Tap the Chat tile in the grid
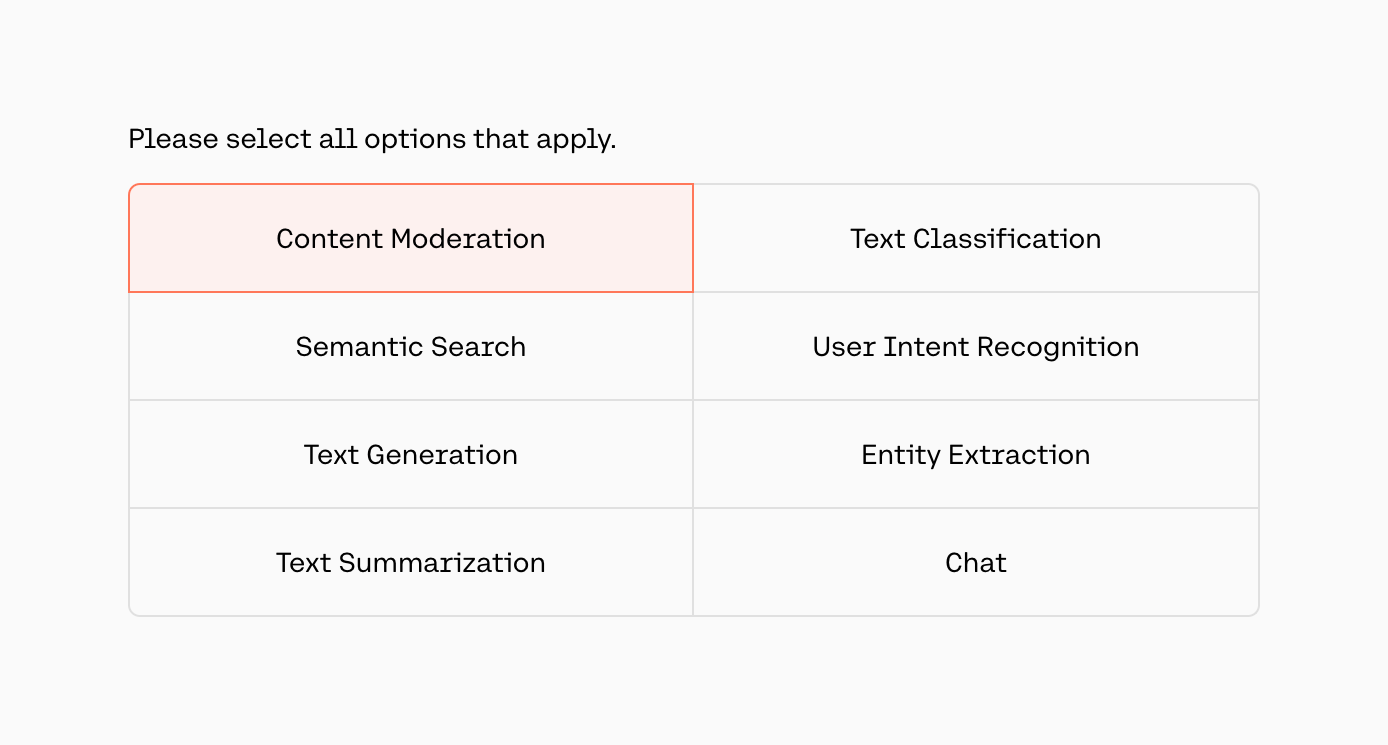 click(x=975, y=563)
